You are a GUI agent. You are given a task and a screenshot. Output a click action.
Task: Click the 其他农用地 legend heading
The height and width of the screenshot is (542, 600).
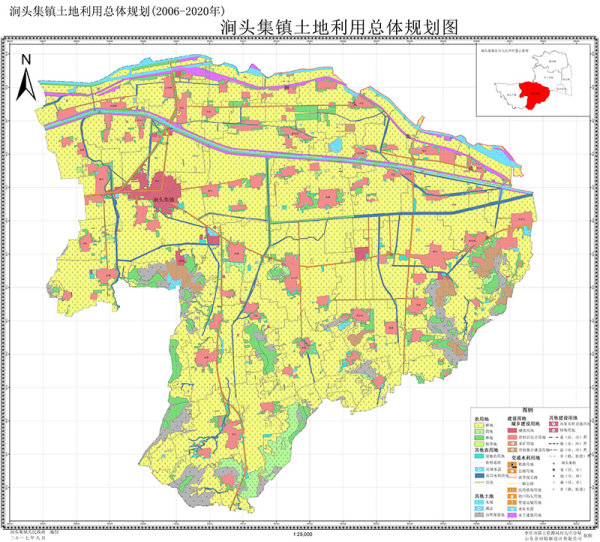486,450
